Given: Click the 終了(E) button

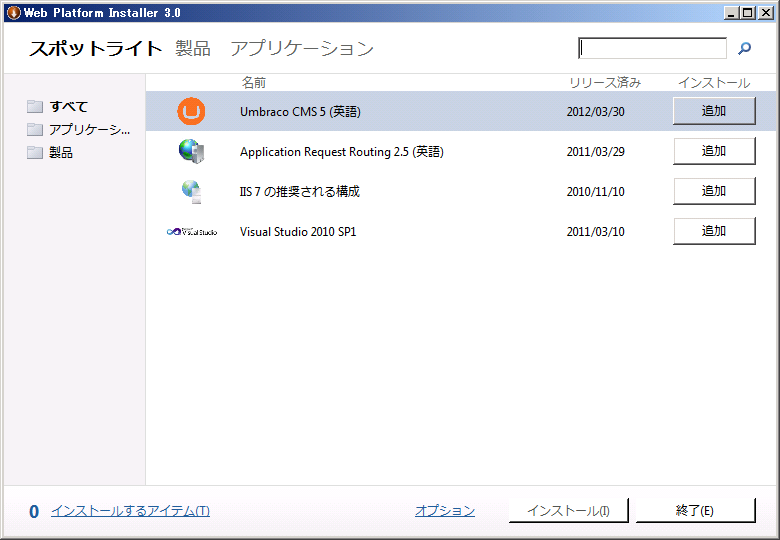Looking at the screenshot, I should pyautogui.click(x=695, y=511).
